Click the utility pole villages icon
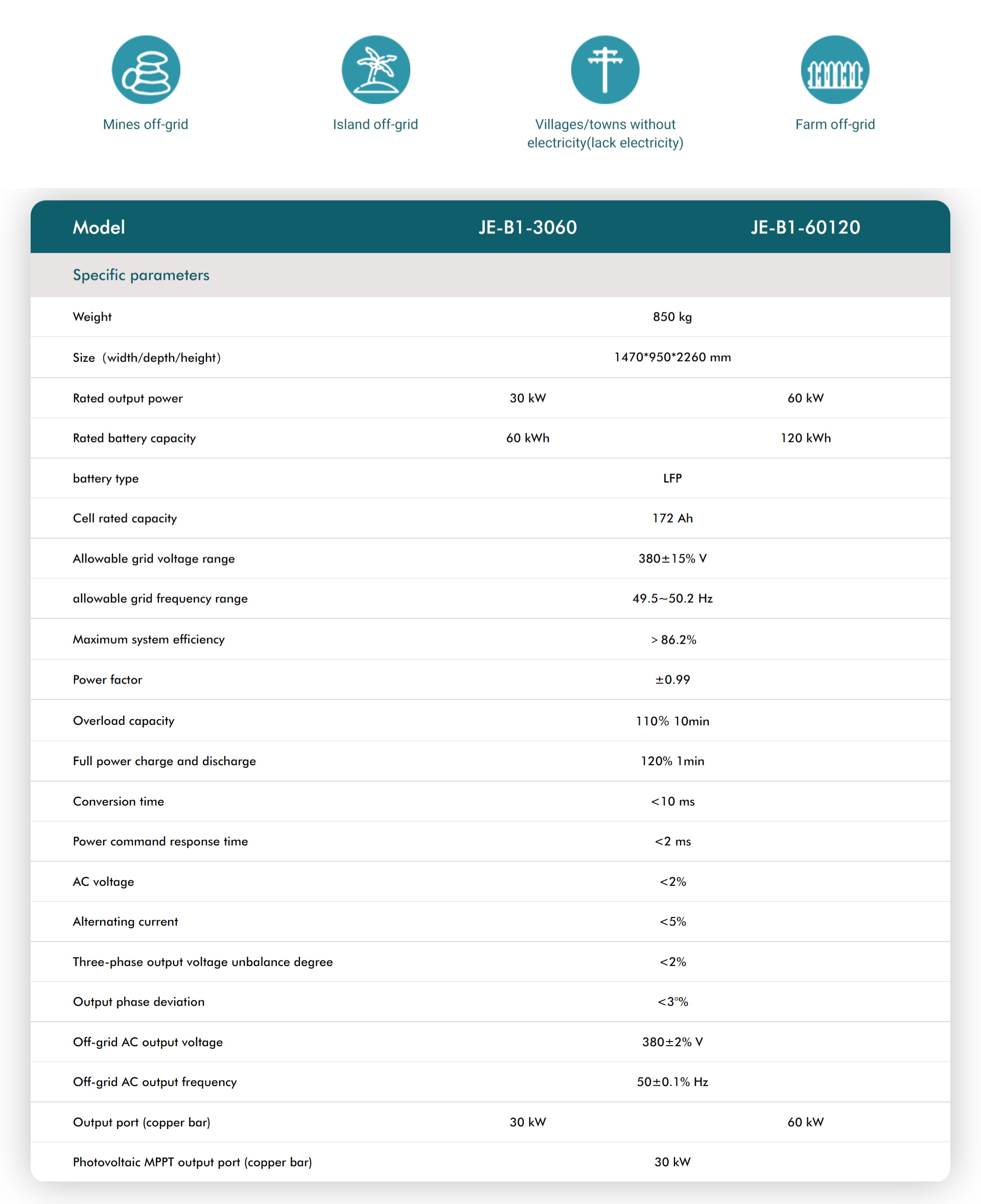This screenshot has height=1204, width=981. pos(604,69)
